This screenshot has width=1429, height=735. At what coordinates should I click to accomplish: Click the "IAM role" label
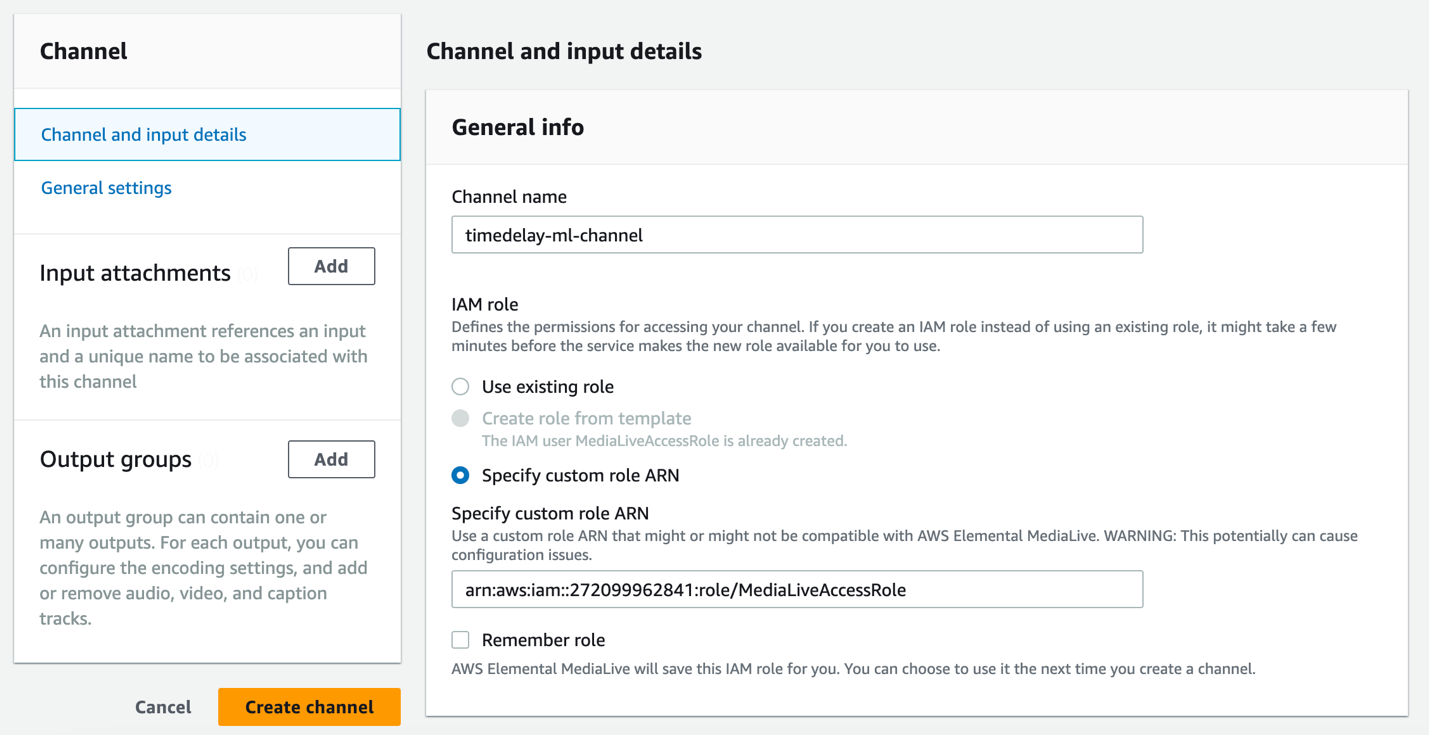[483, 304]
